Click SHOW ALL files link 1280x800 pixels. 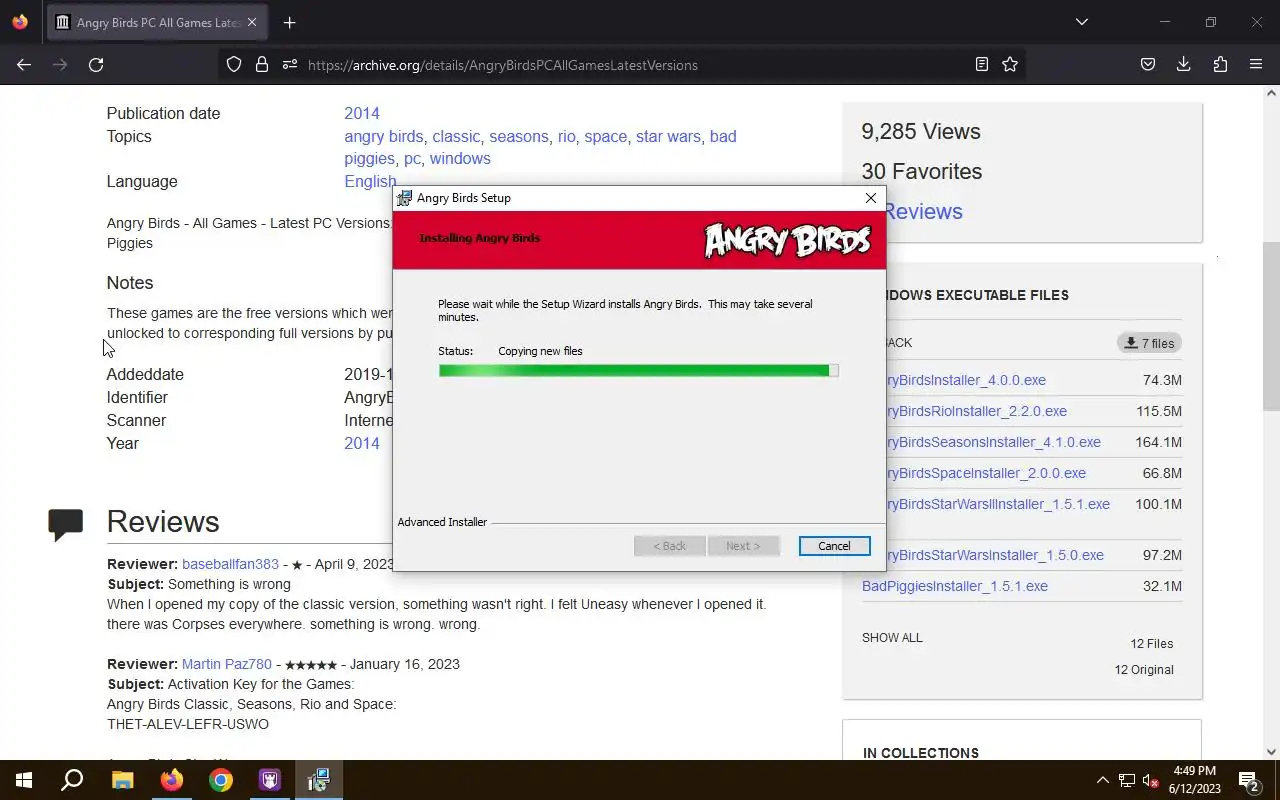pos(892,638)
